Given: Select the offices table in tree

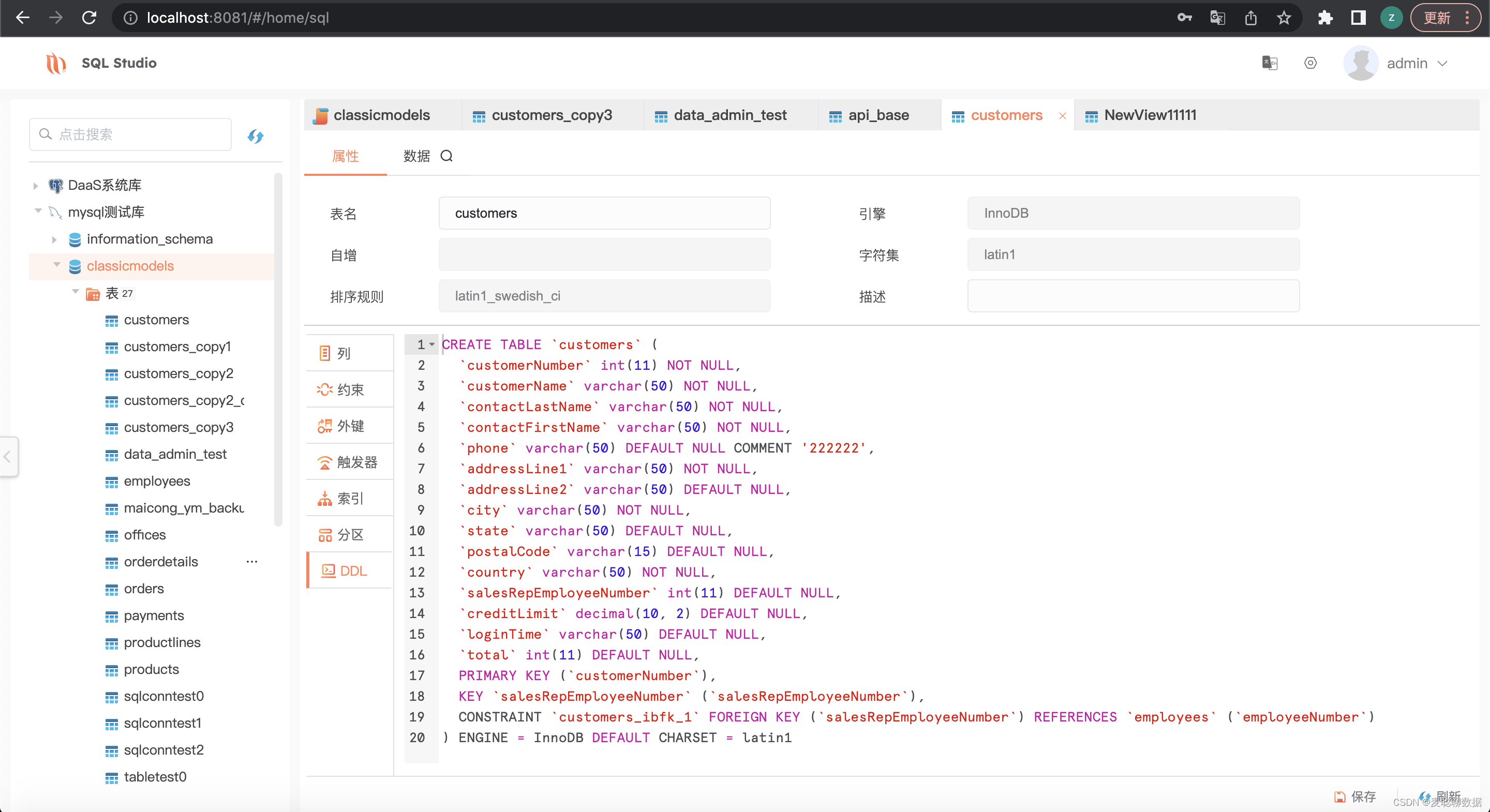Looking at the screenshot, I should (145, 535).
